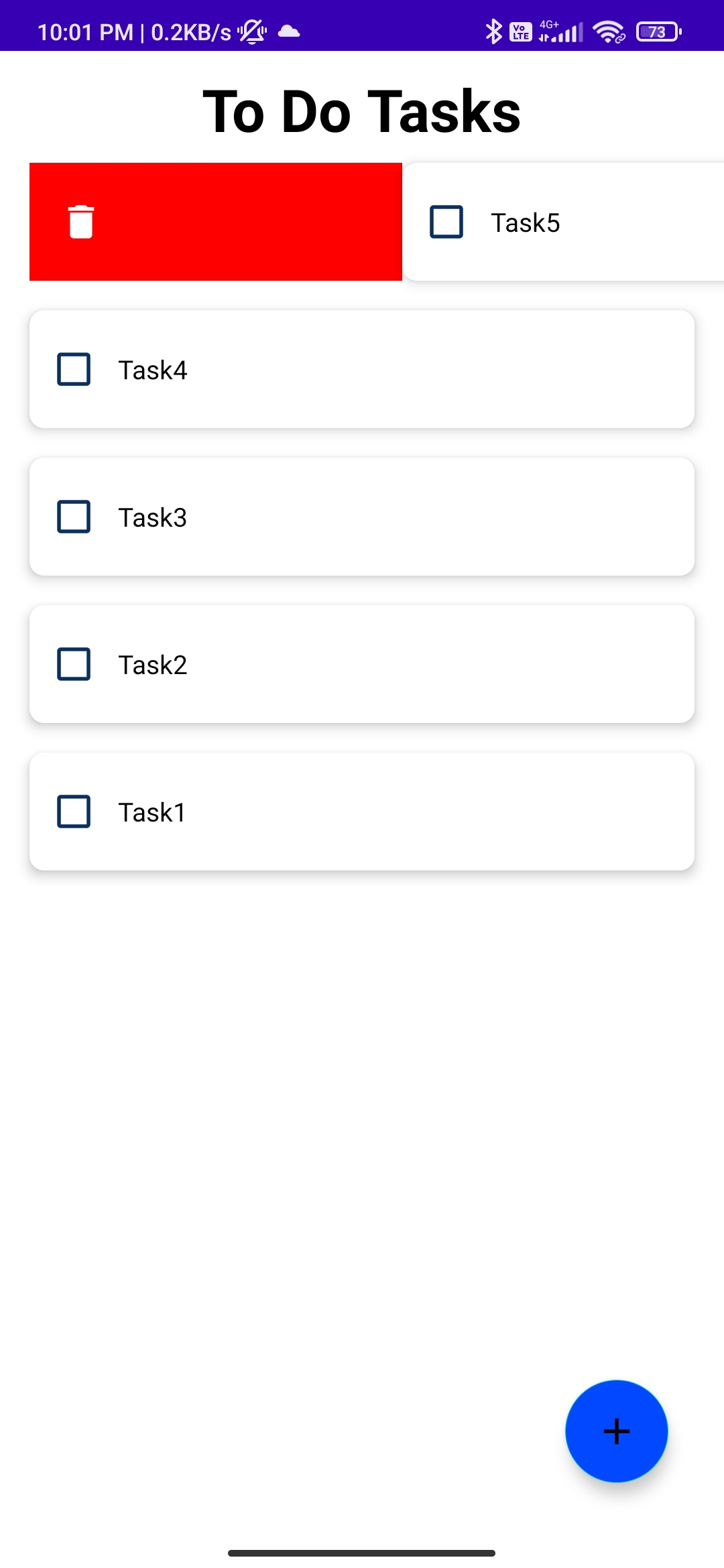
Task: Tap the muted notifications icon in status bar
Action: pos(252,30)
